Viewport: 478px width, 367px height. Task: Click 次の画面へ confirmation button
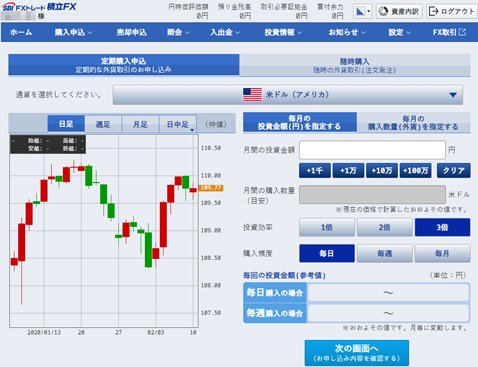pyautogui.click(x=357, y=353)
